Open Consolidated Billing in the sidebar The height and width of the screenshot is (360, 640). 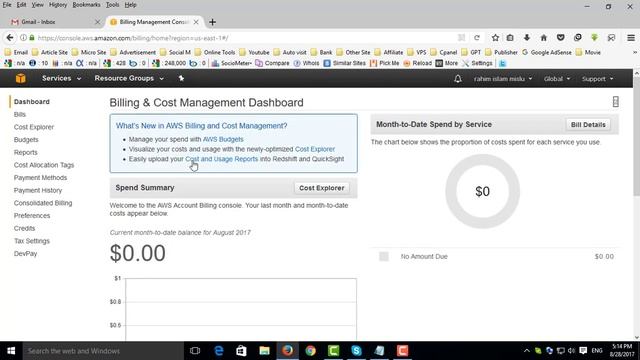point(43,203)
